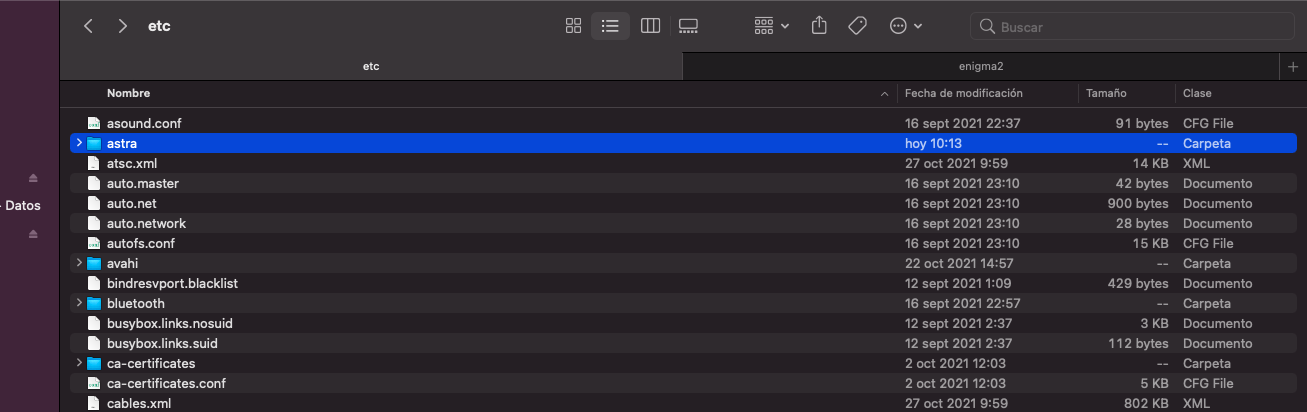1307x412 pixels.
Task: Go back to previous folder
Action: click(88, 26)
